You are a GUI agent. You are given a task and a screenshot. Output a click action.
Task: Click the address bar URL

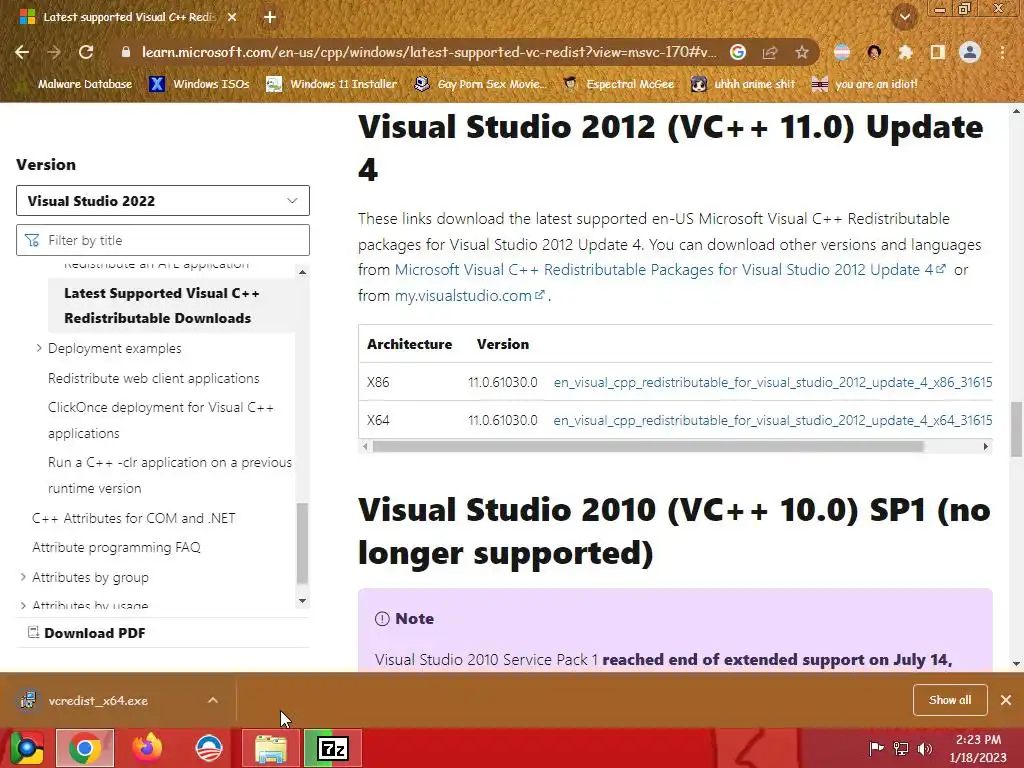point(429,52)
